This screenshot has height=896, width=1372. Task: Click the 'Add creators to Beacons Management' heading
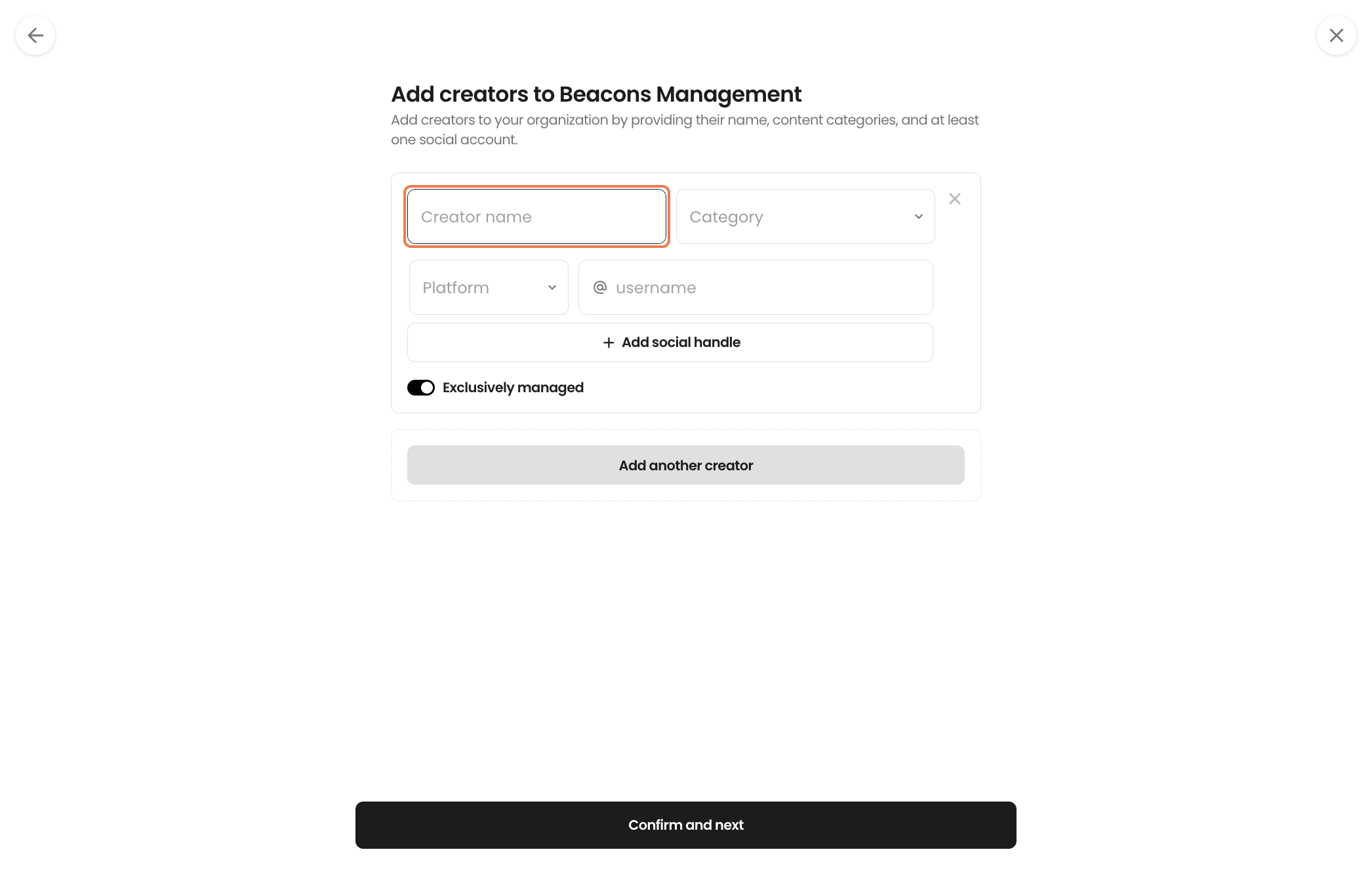[x=596, y=94]
